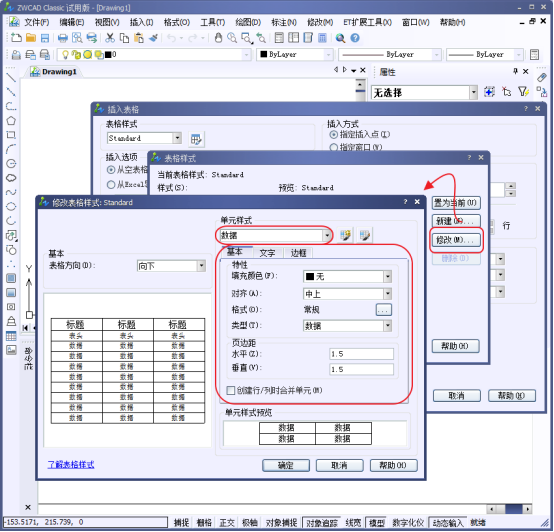Click the Print icon in toolbar
Viewport: 554px width, 532px height.
63,38
